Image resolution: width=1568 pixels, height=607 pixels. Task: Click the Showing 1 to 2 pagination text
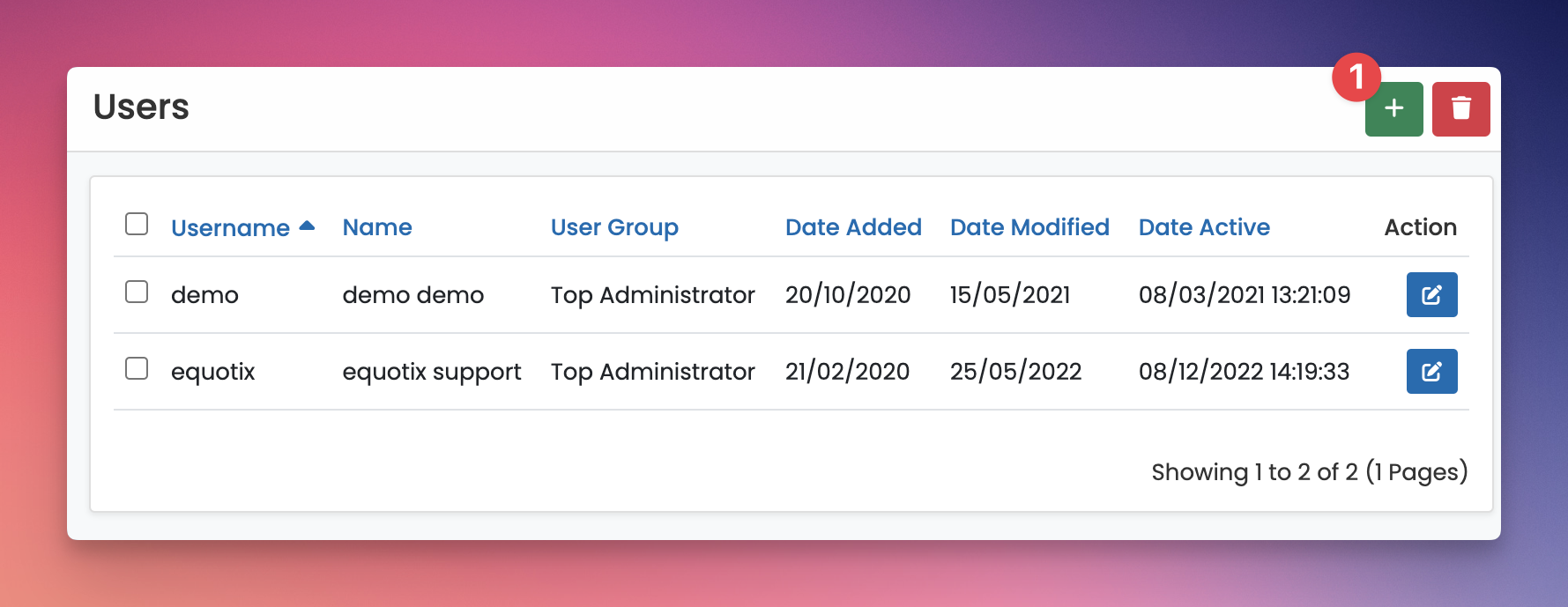click(1310, 472)
